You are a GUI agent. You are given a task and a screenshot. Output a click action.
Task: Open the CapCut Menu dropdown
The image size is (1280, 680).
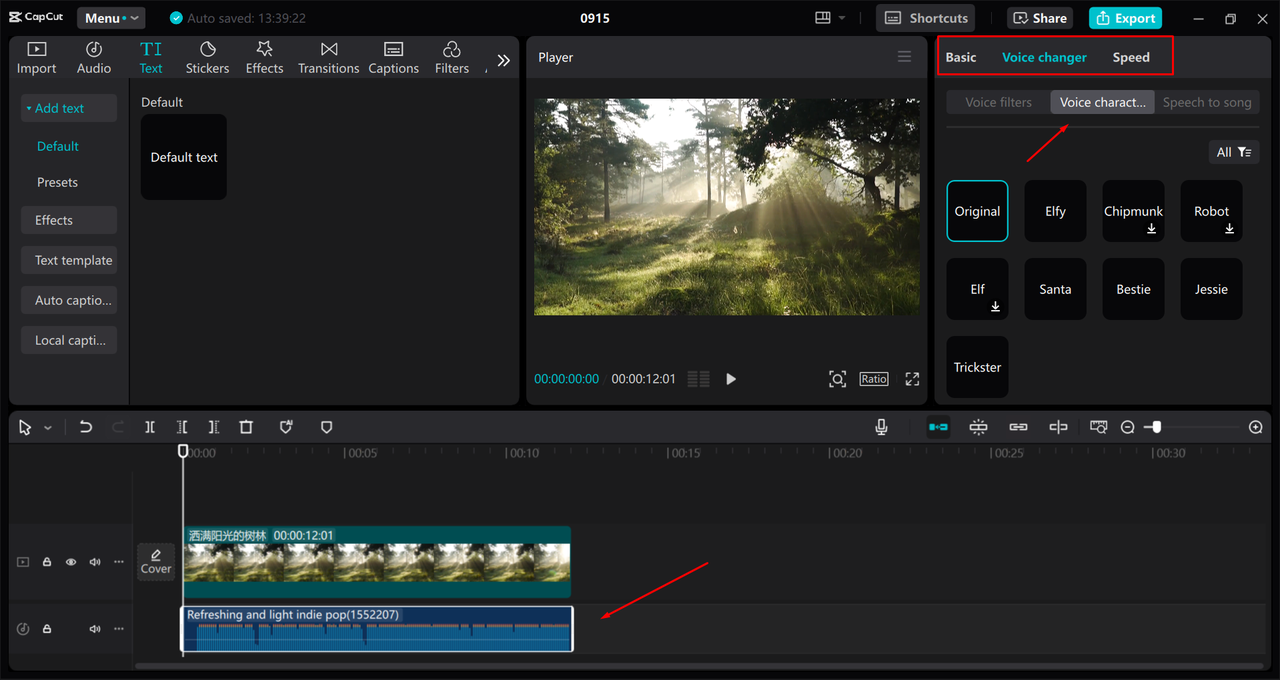[111, 18]
